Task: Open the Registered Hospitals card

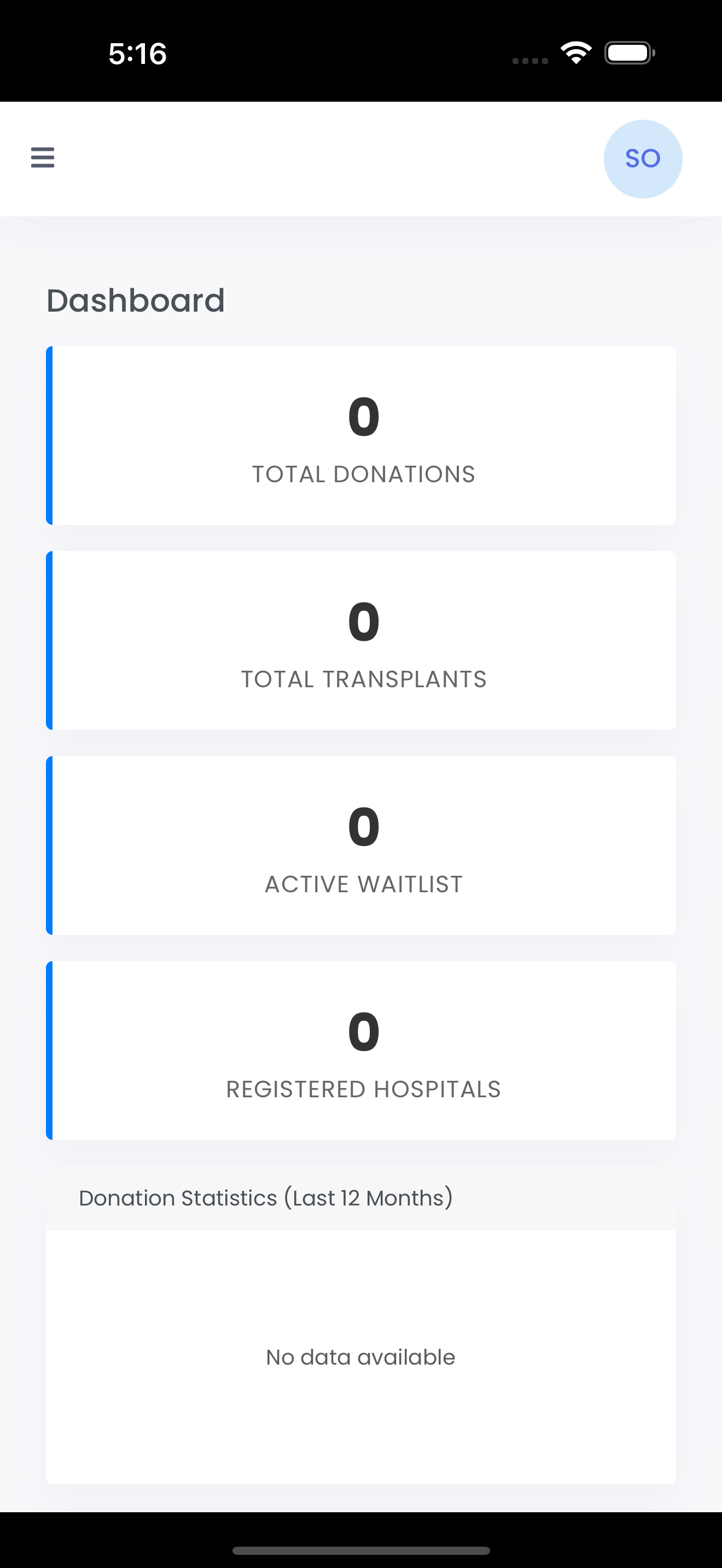Action: tap(361, 1051)
